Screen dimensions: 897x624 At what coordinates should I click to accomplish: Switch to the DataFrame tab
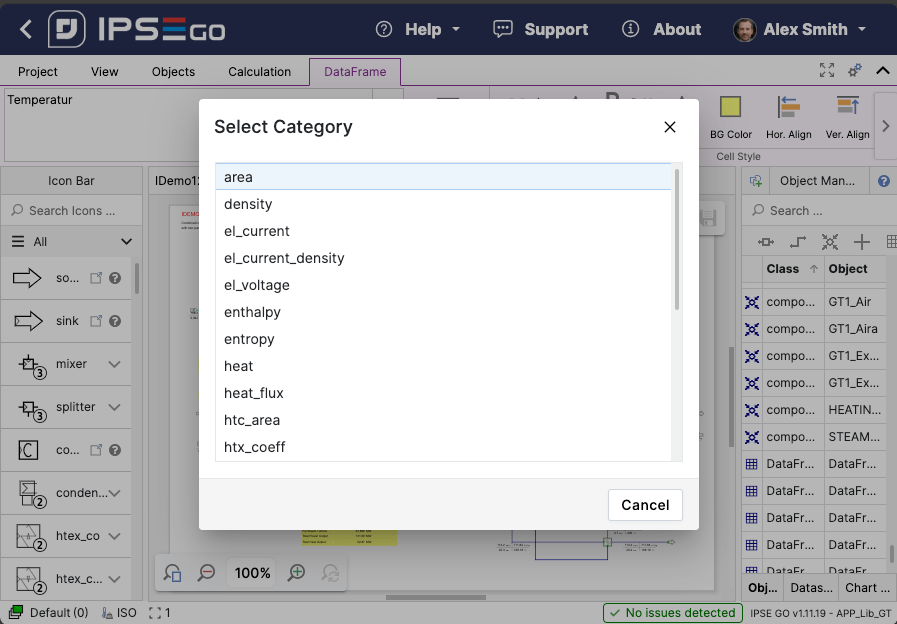click(x=354, y=71)
